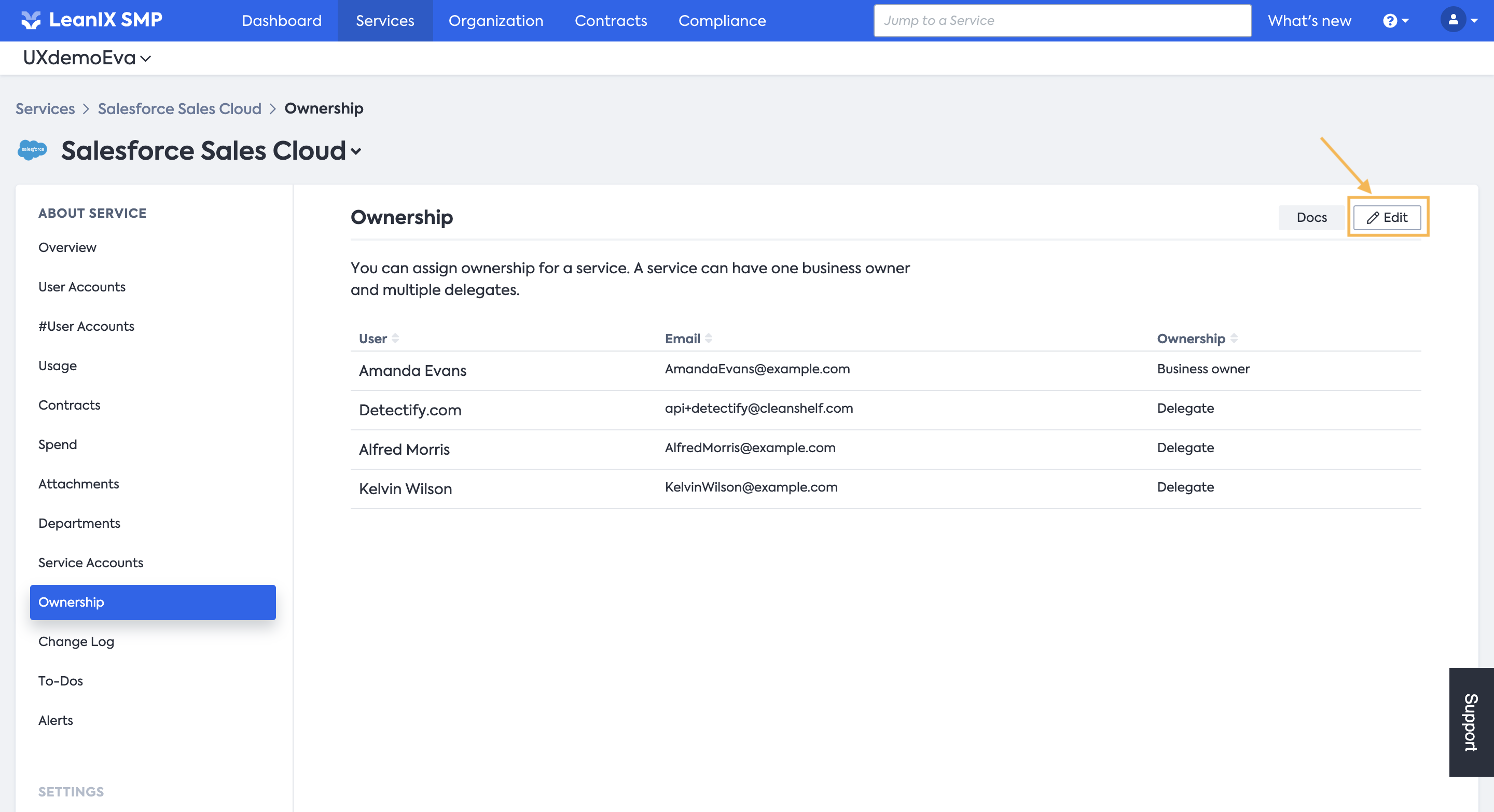This screenshot has height=812, width=1494.
Task: Sort table by User column arrows
Action: [x=395, y=339]
